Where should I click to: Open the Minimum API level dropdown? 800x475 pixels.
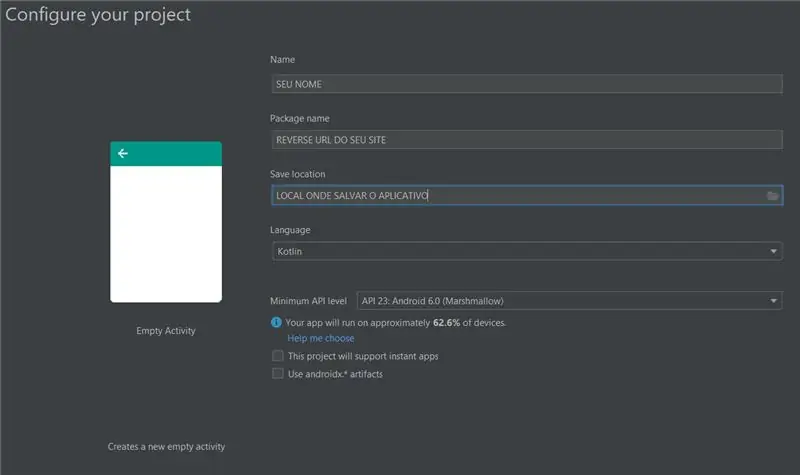click(569, 301)
